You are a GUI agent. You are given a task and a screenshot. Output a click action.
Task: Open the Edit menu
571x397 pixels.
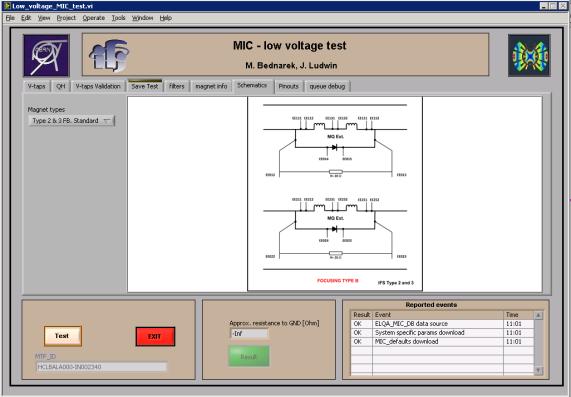coord(26,18)
